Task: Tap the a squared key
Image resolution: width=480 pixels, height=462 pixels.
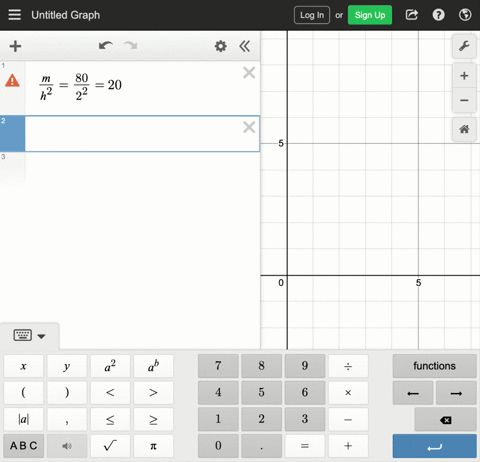Action: point(110,366)
